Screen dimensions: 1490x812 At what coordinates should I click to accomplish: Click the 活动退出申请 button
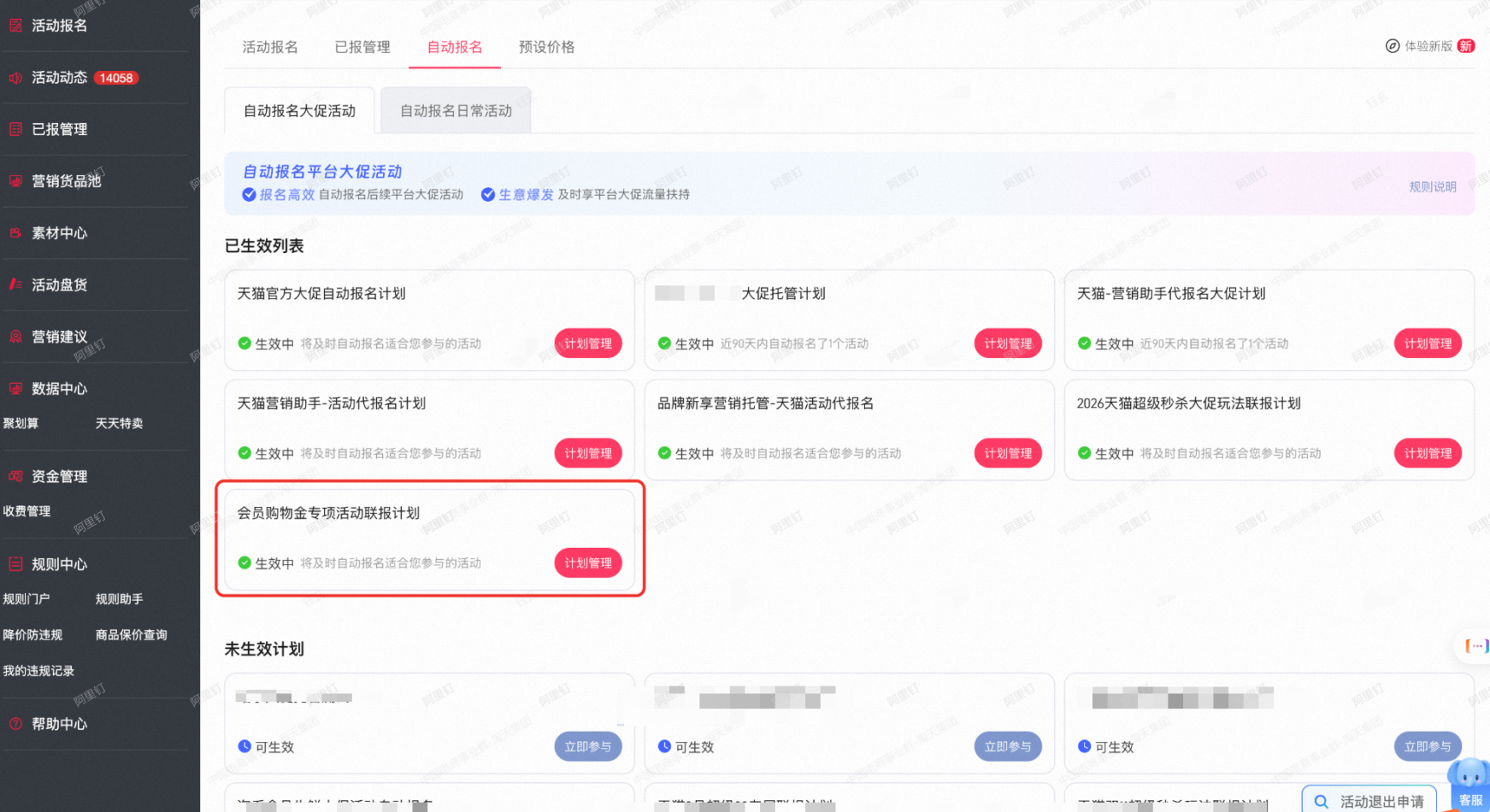pyautogui.click(x=1369, y=801)
